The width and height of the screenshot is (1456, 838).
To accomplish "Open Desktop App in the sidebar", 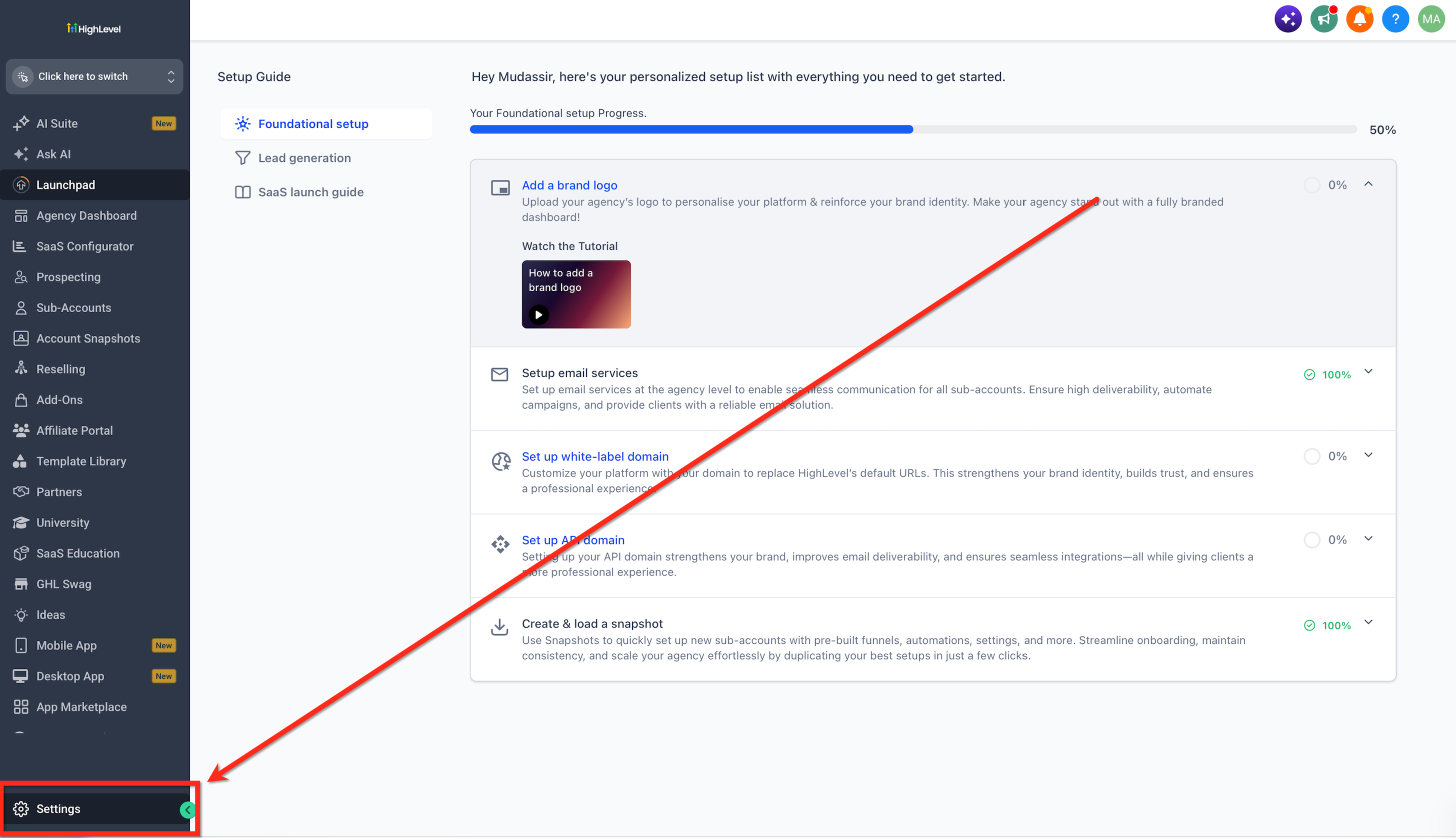I will click(x=94, y=676).
